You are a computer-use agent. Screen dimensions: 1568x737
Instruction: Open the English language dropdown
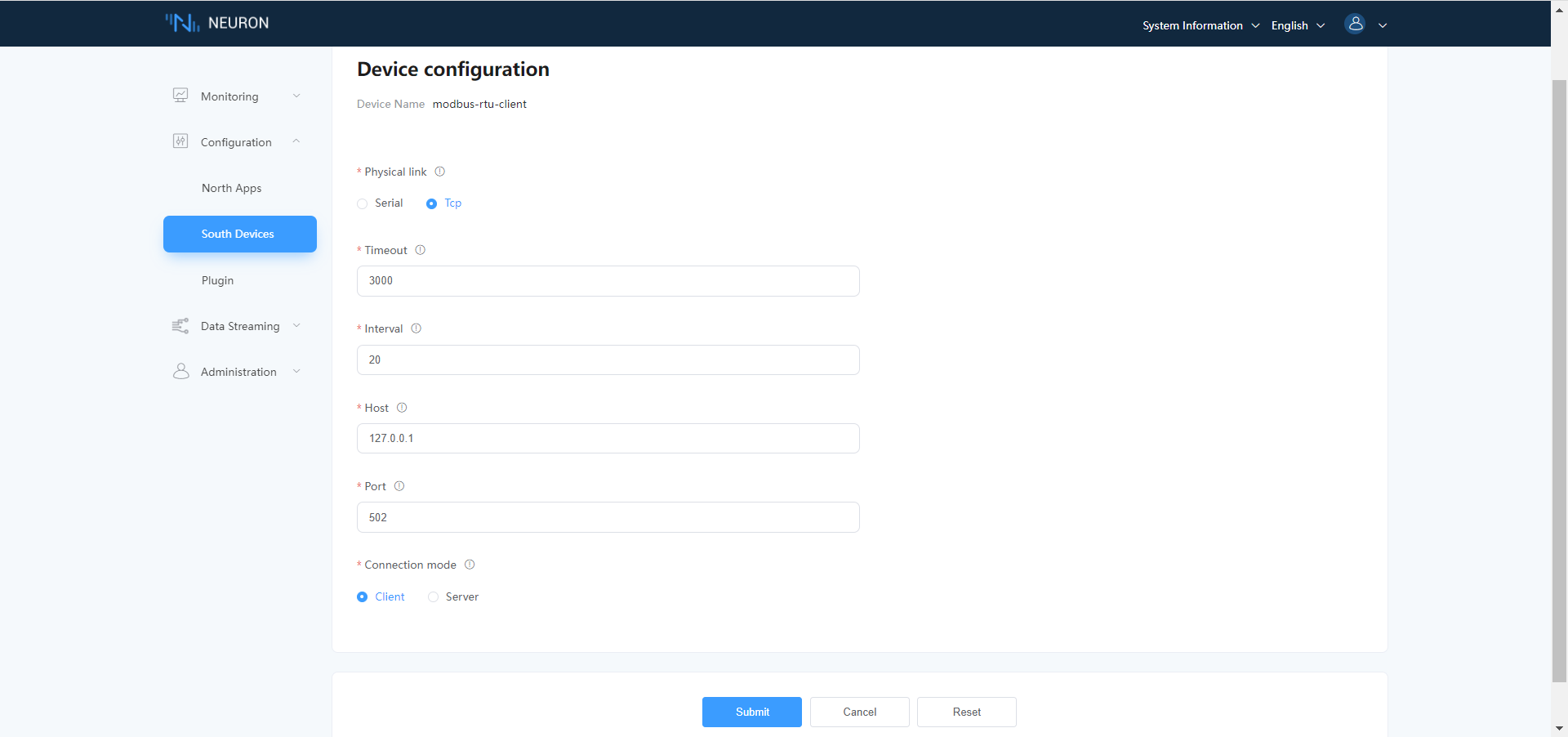coord(1297,25)
